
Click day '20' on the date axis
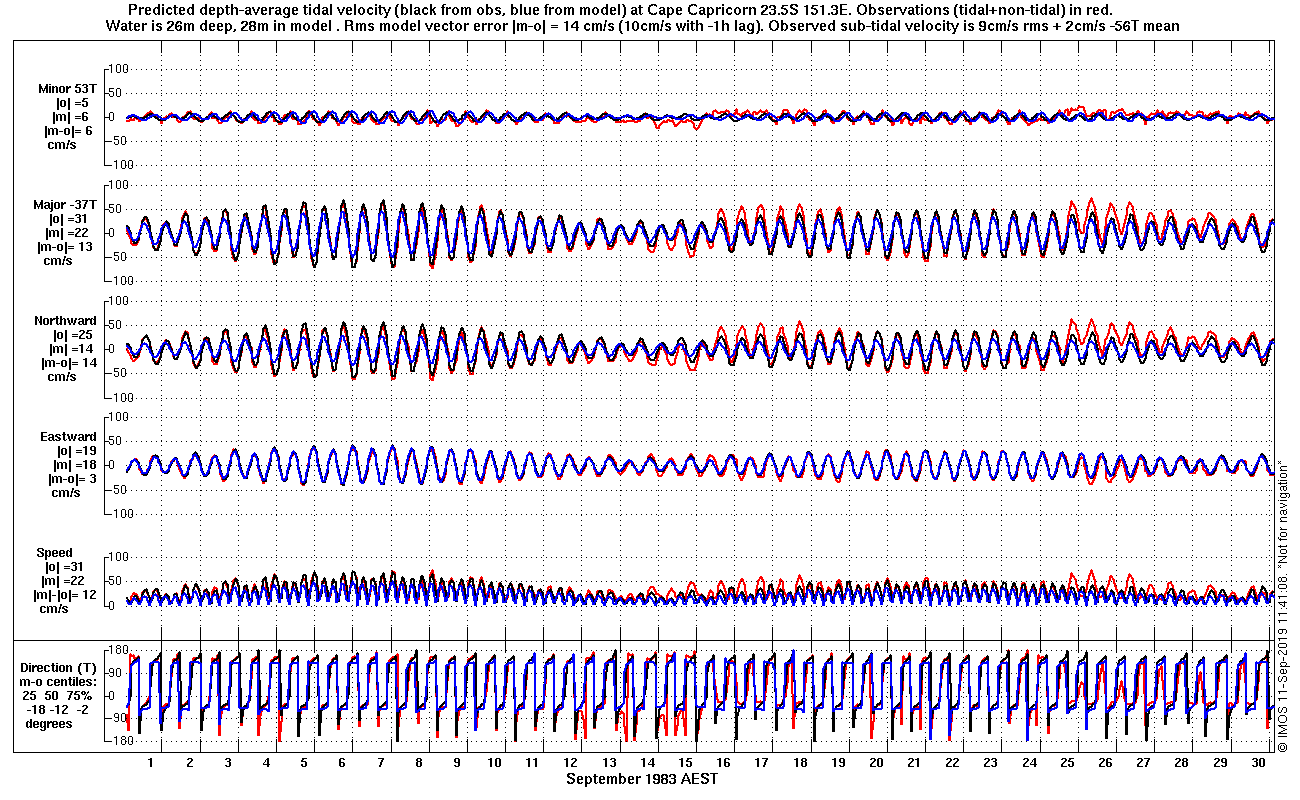pos(877,763)
